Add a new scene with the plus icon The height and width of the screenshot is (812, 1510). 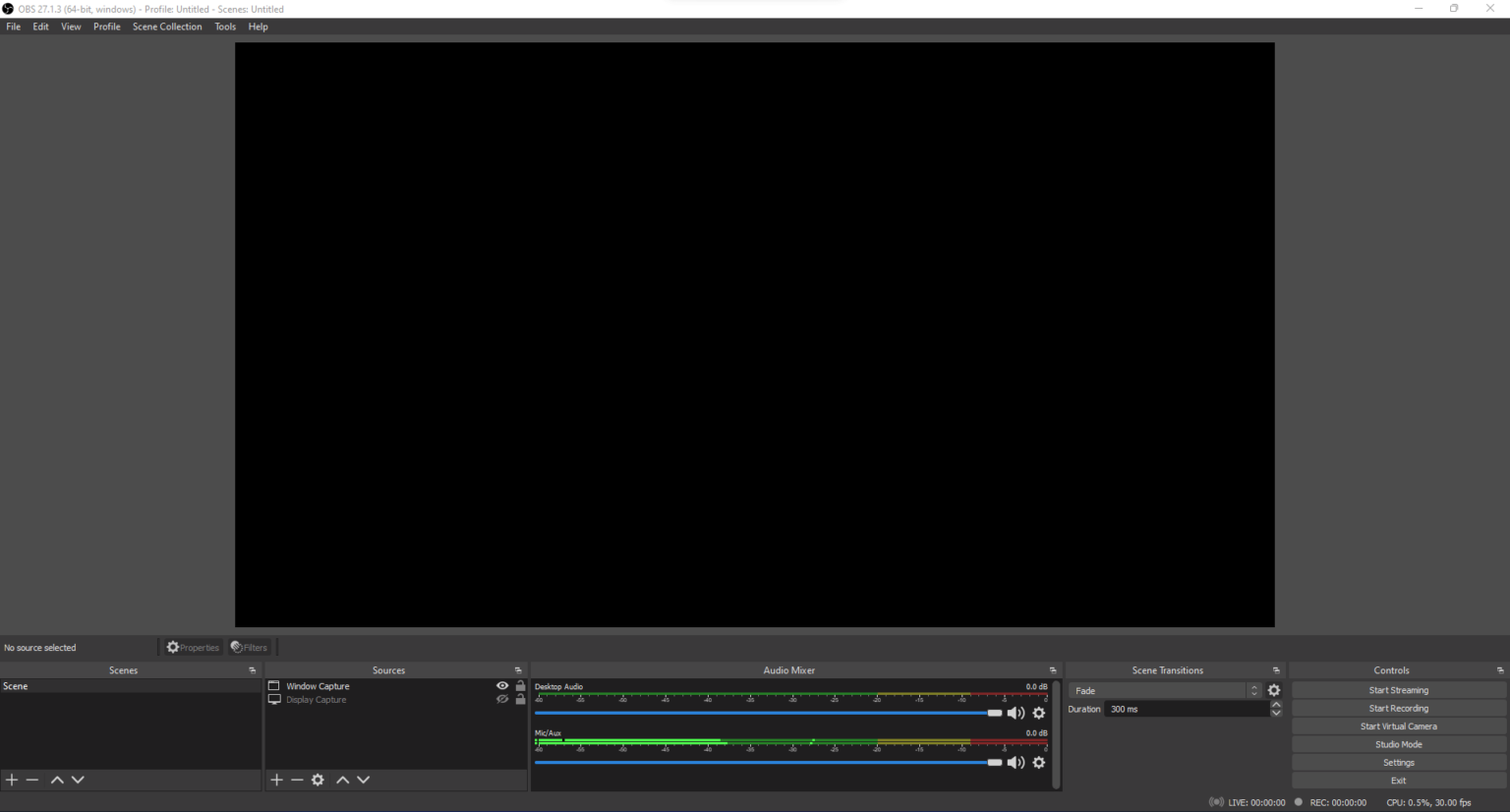tap(11, 780)
